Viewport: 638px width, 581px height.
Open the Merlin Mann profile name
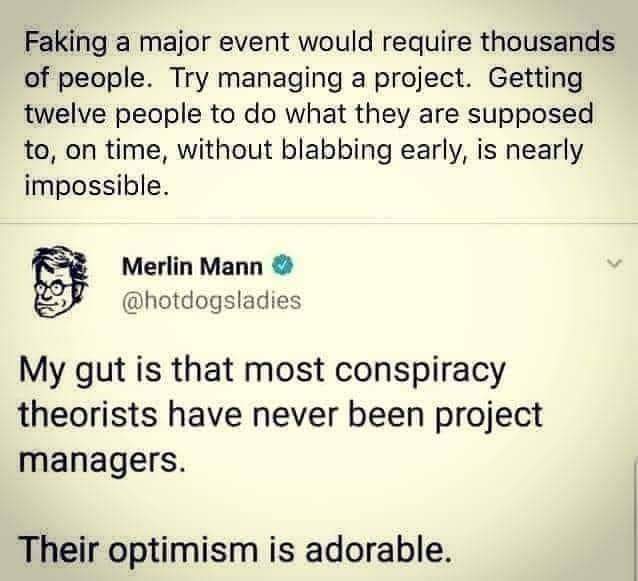pos(192,266)
